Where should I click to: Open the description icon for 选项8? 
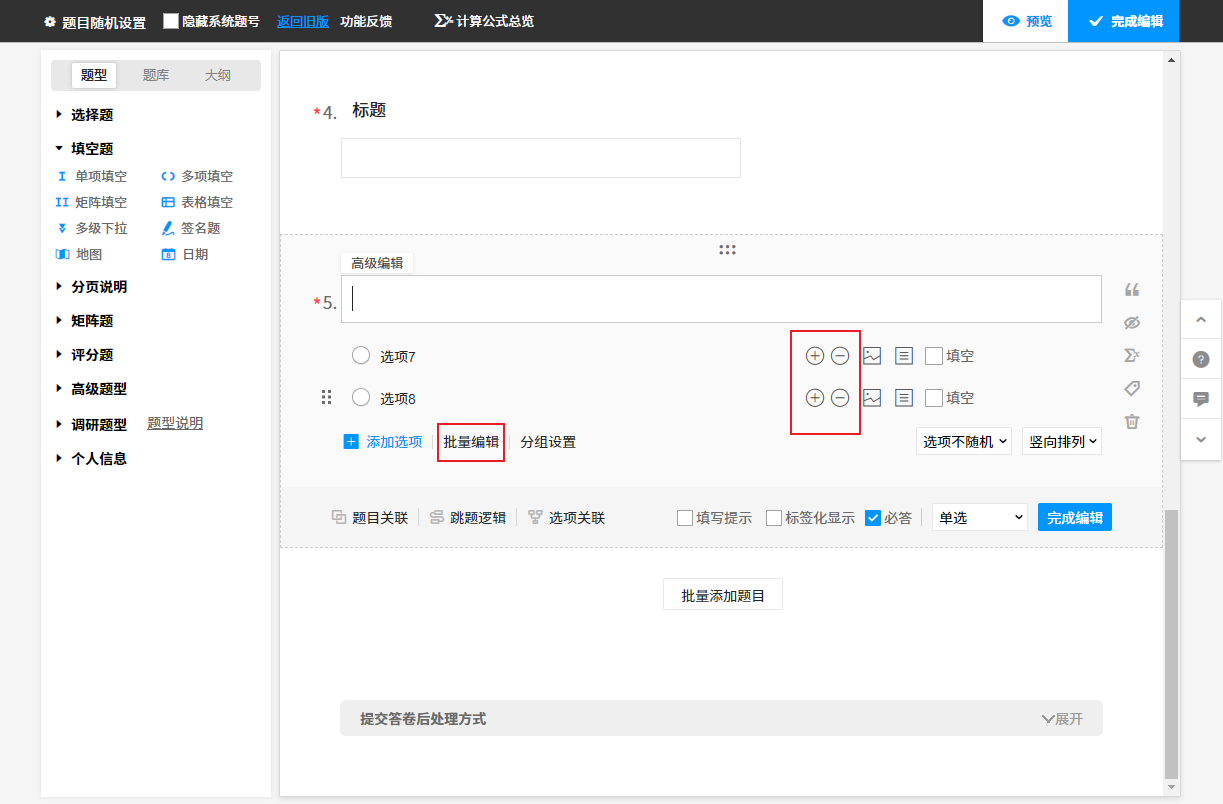[x=903, y=398]
